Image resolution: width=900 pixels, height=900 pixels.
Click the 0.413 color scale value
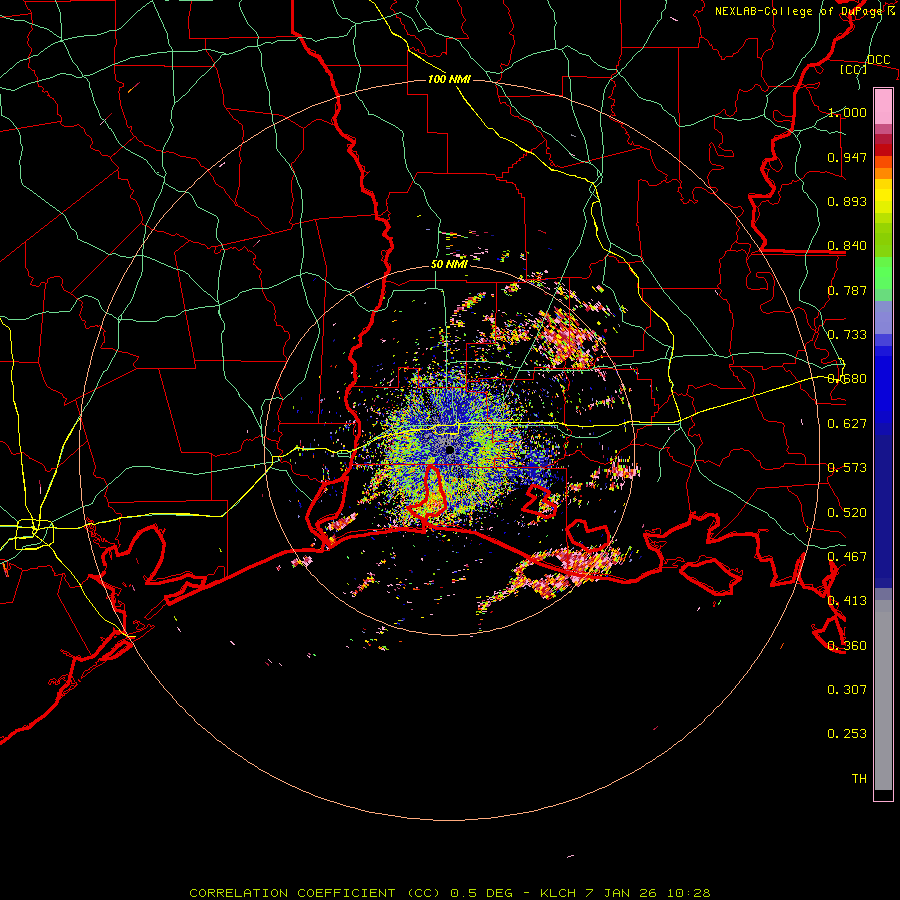pyautogui.click(x=847, y=601)
